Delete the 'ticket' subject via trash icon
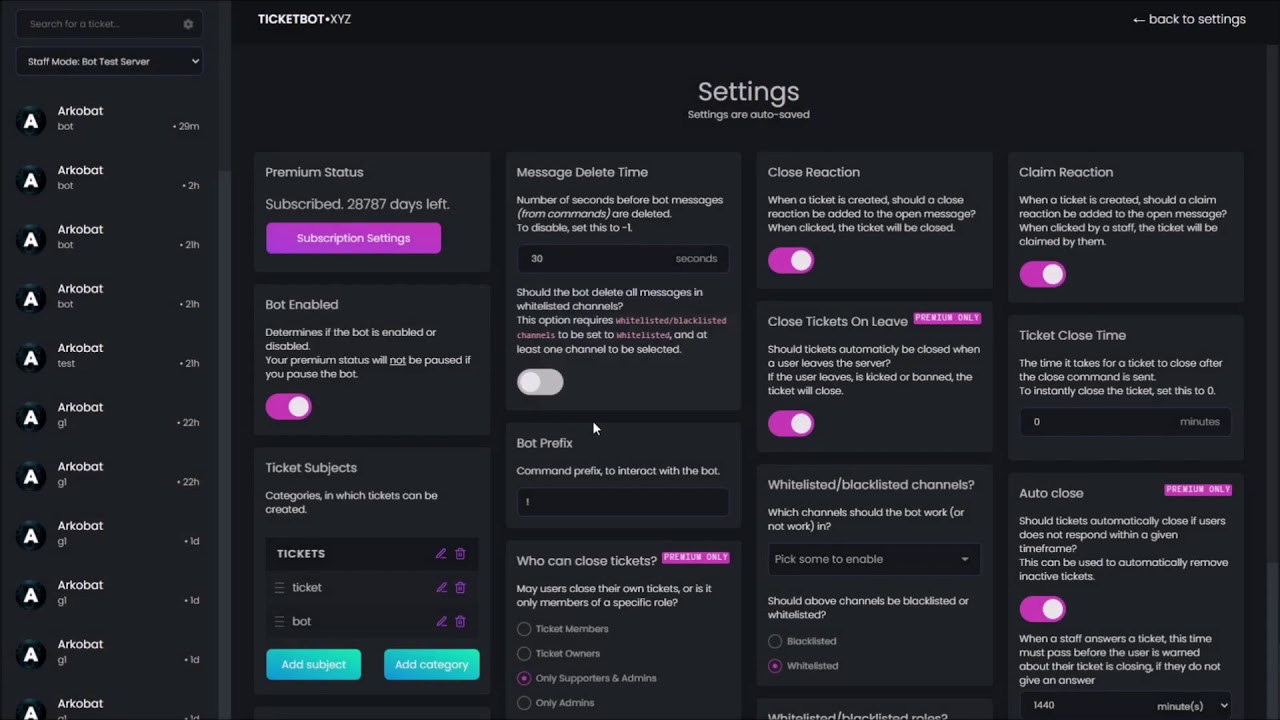 (460, 587)
